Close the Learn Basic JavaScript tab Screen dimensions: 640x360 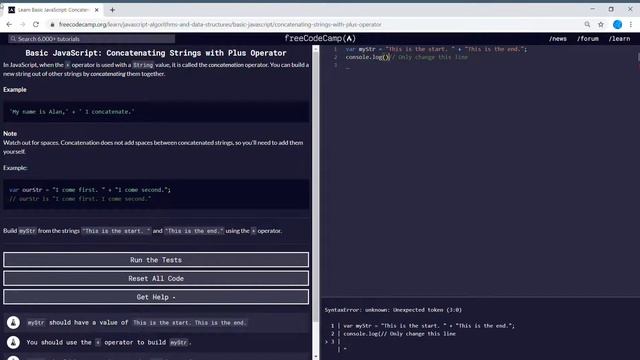[x=97, y=10]
